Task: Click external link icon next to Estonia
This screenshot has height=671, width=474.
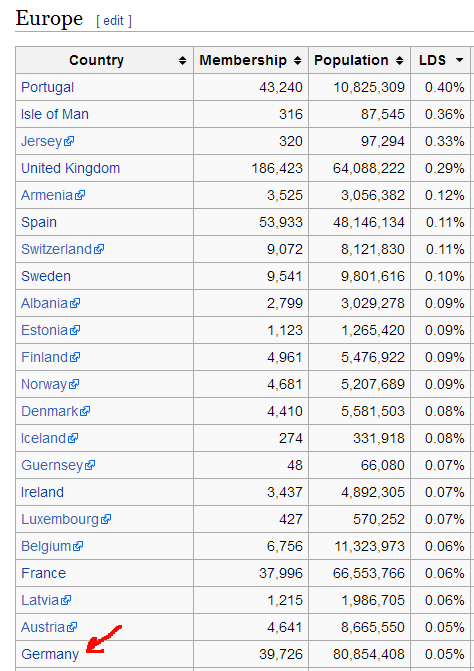Action: coord(75,330)
